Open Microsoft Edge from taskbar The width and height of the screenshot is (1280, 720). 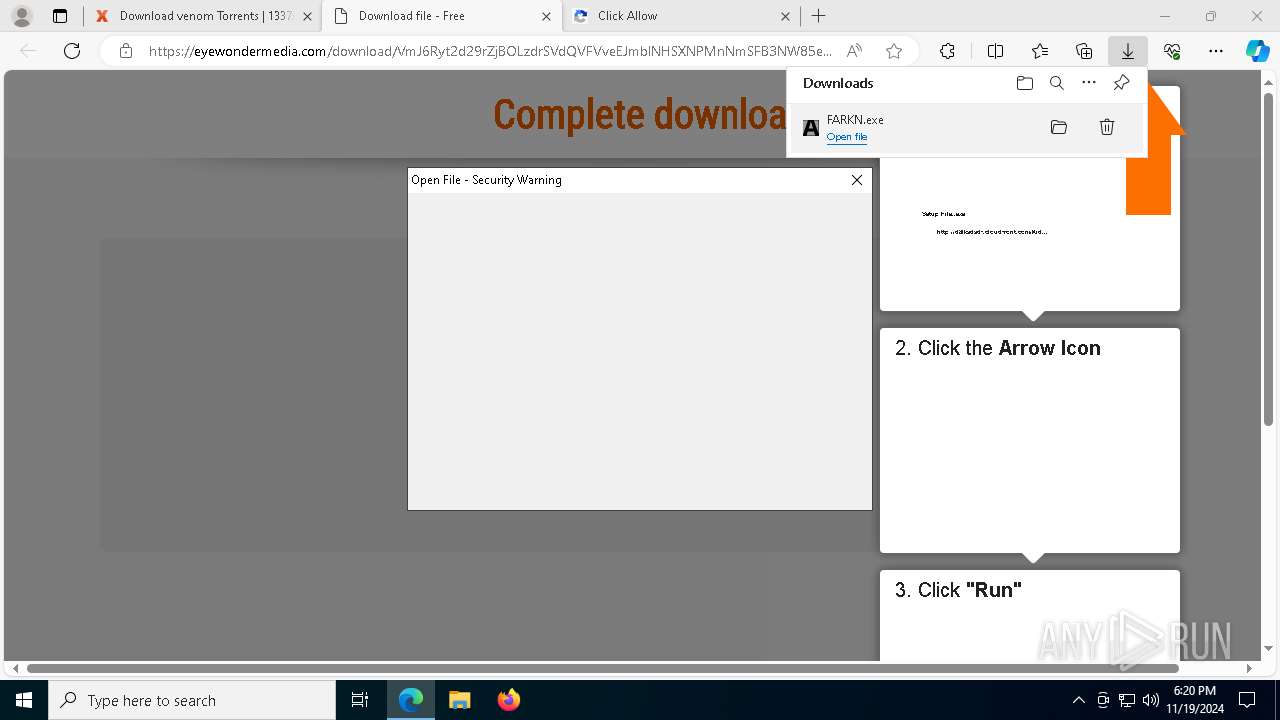coord(411,700)
